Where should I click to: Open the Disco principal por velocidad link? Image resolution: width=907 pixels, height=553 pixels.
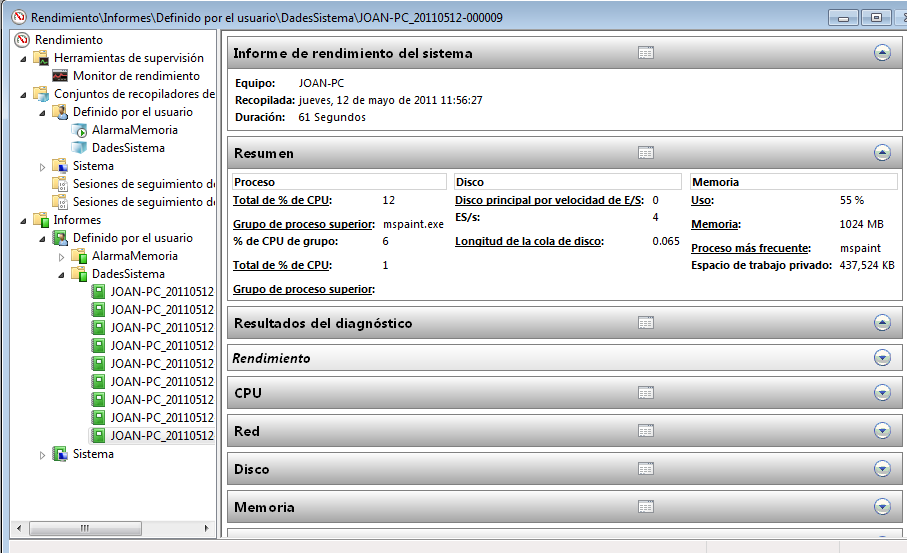tap(549, 200)
